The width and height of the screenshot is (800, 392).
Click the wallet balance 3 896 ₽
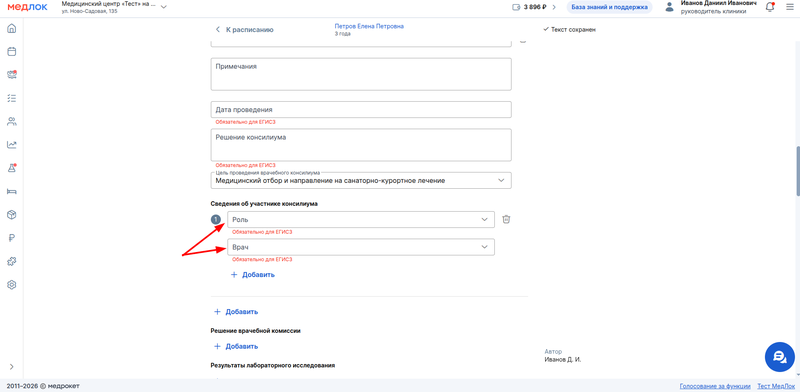click(529, 7)
